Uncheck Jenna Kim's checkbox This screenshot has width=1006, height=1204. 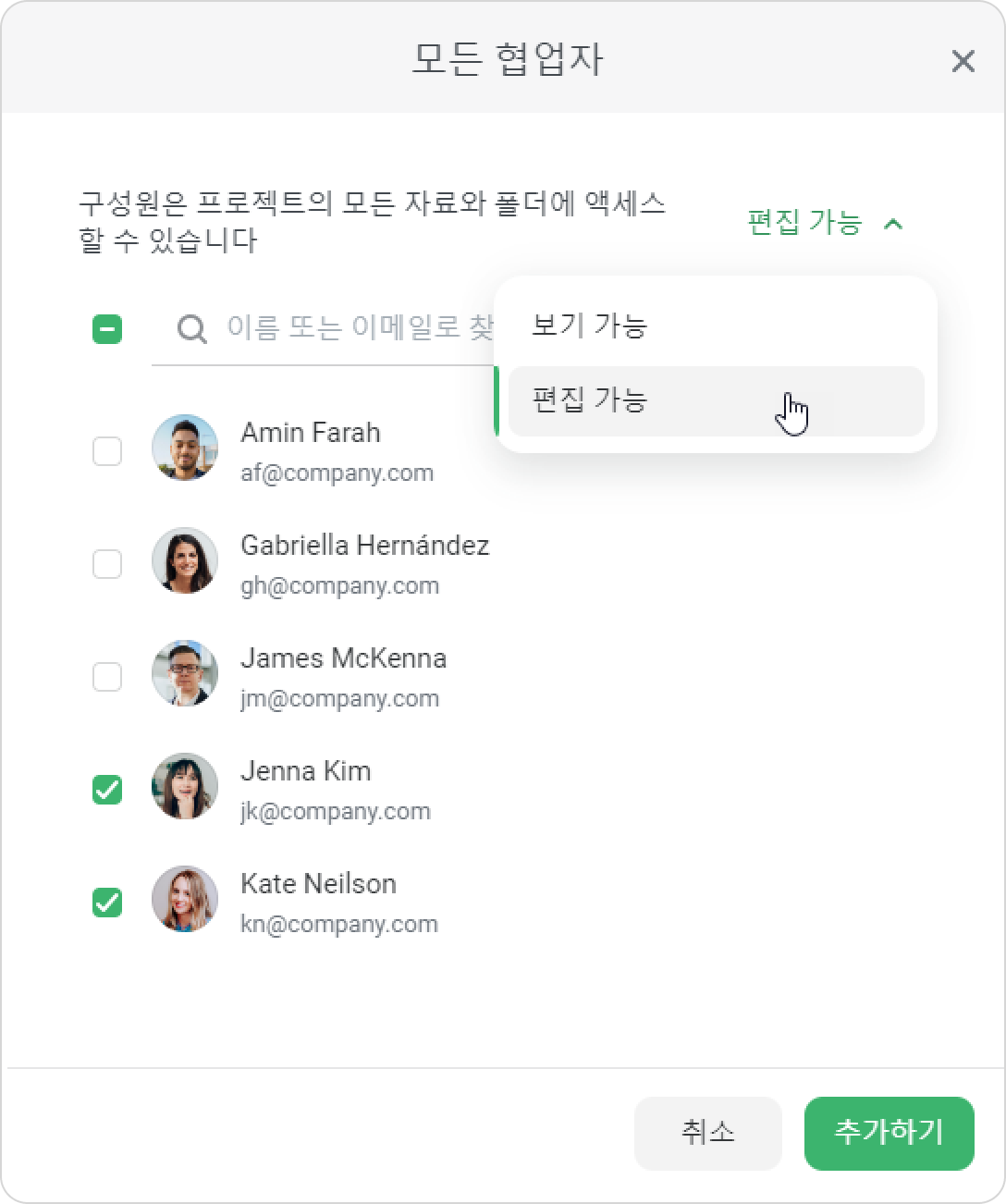point(107,790)
